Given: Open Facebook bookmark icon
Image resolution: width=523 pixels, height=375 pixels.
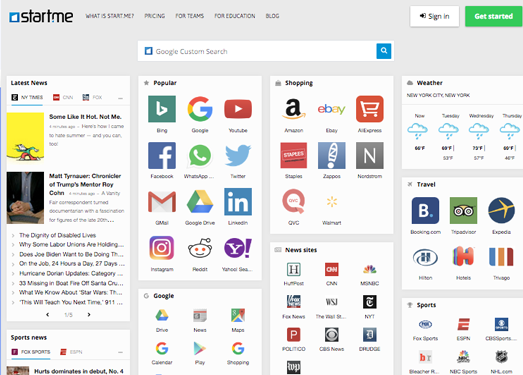Looking at the screenshot, I should pos(162,155).
